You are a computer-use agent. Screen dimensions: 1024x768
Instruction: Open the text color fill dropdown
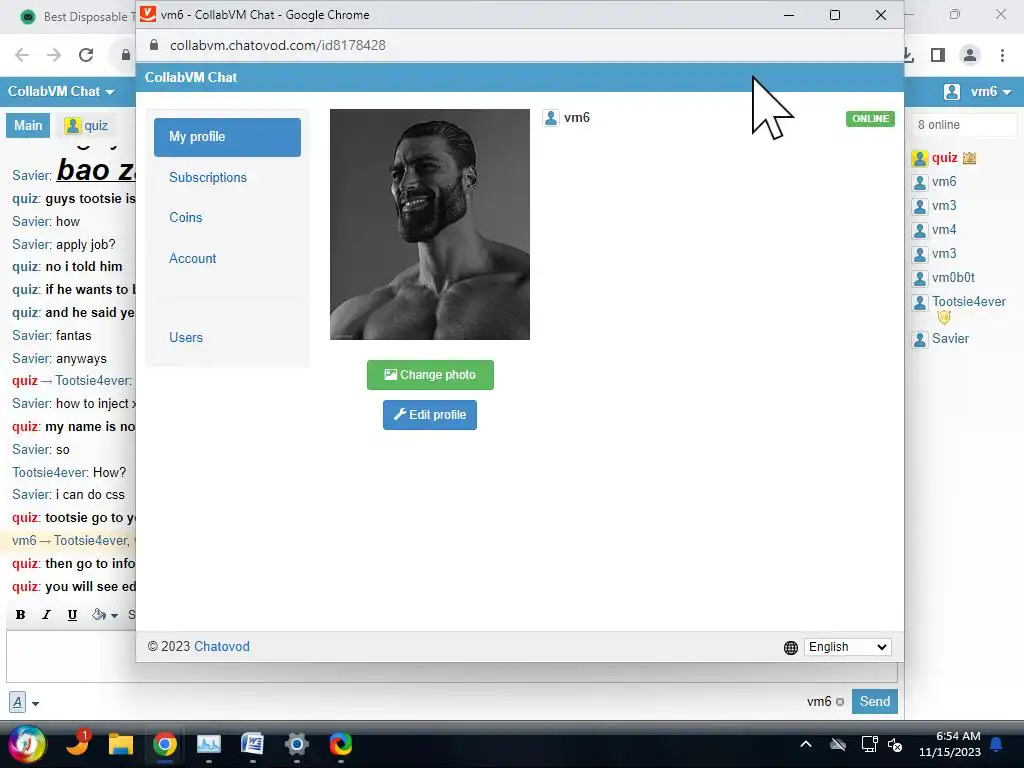tap(105, 615)
